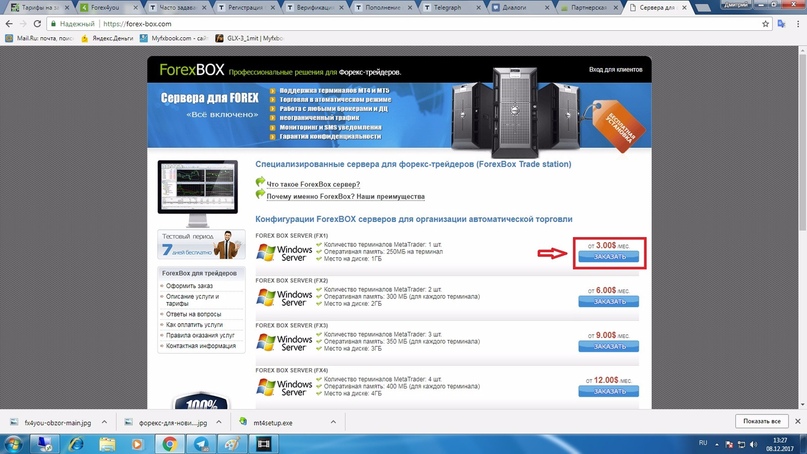This screenshot has height=454, width=807.
Task: Open Описание услуги и тарифы sidebar link
Action: [192, 300]
